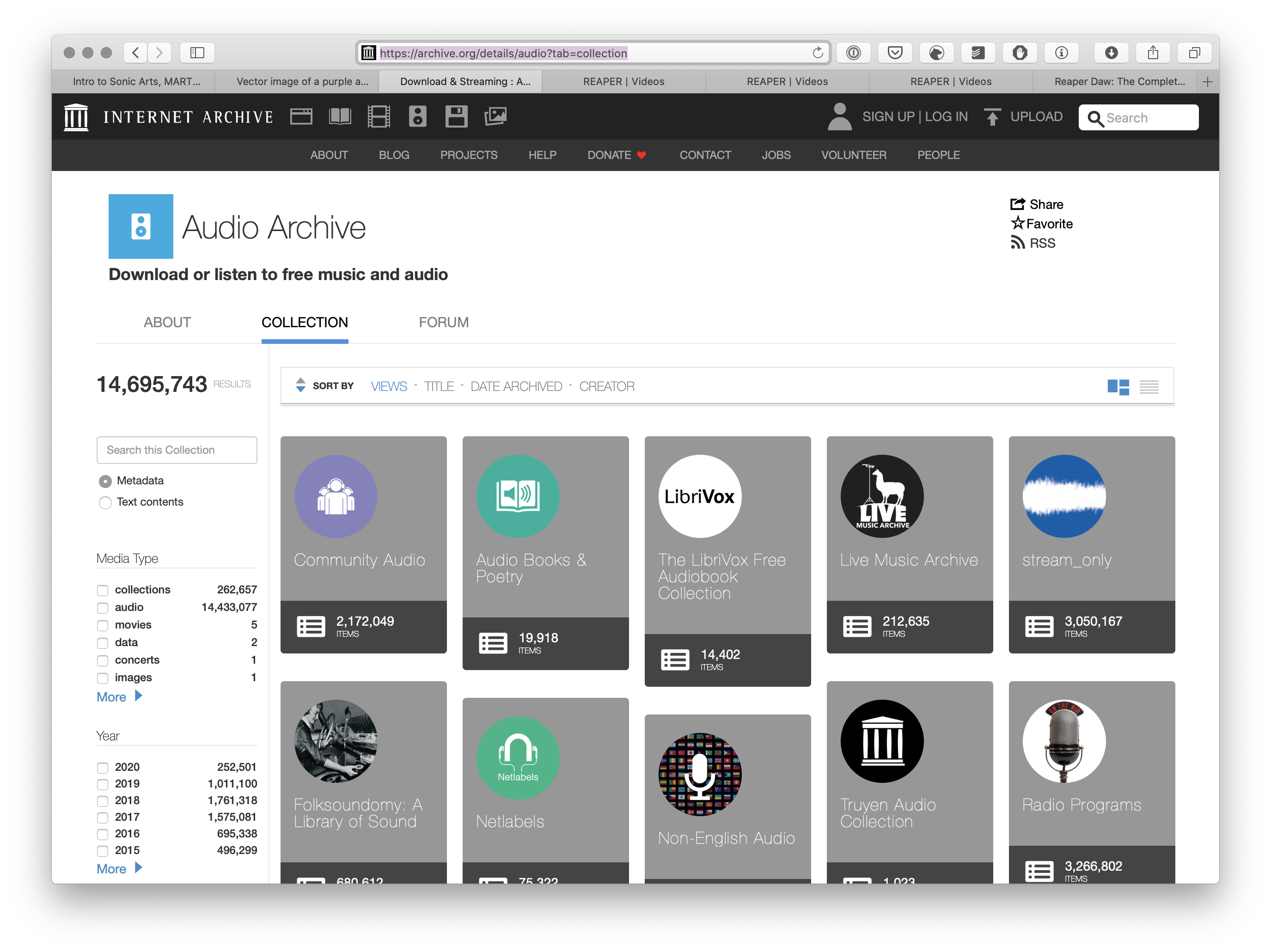Open a new Safari tab with plus button

pos(1208,82)
